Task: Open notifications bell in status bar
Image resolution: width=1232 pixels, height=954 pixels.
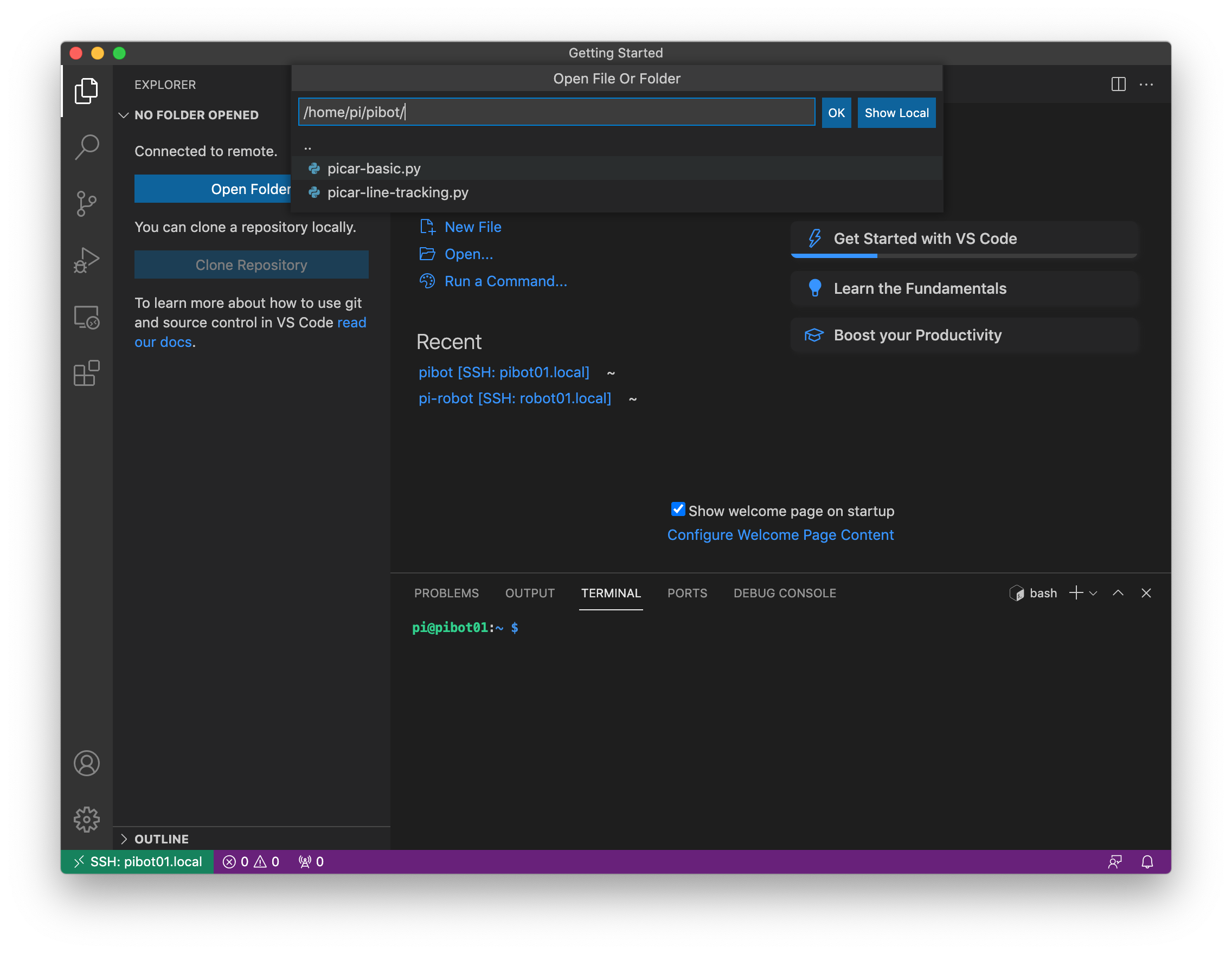Action: click(x=1147, y=861)
